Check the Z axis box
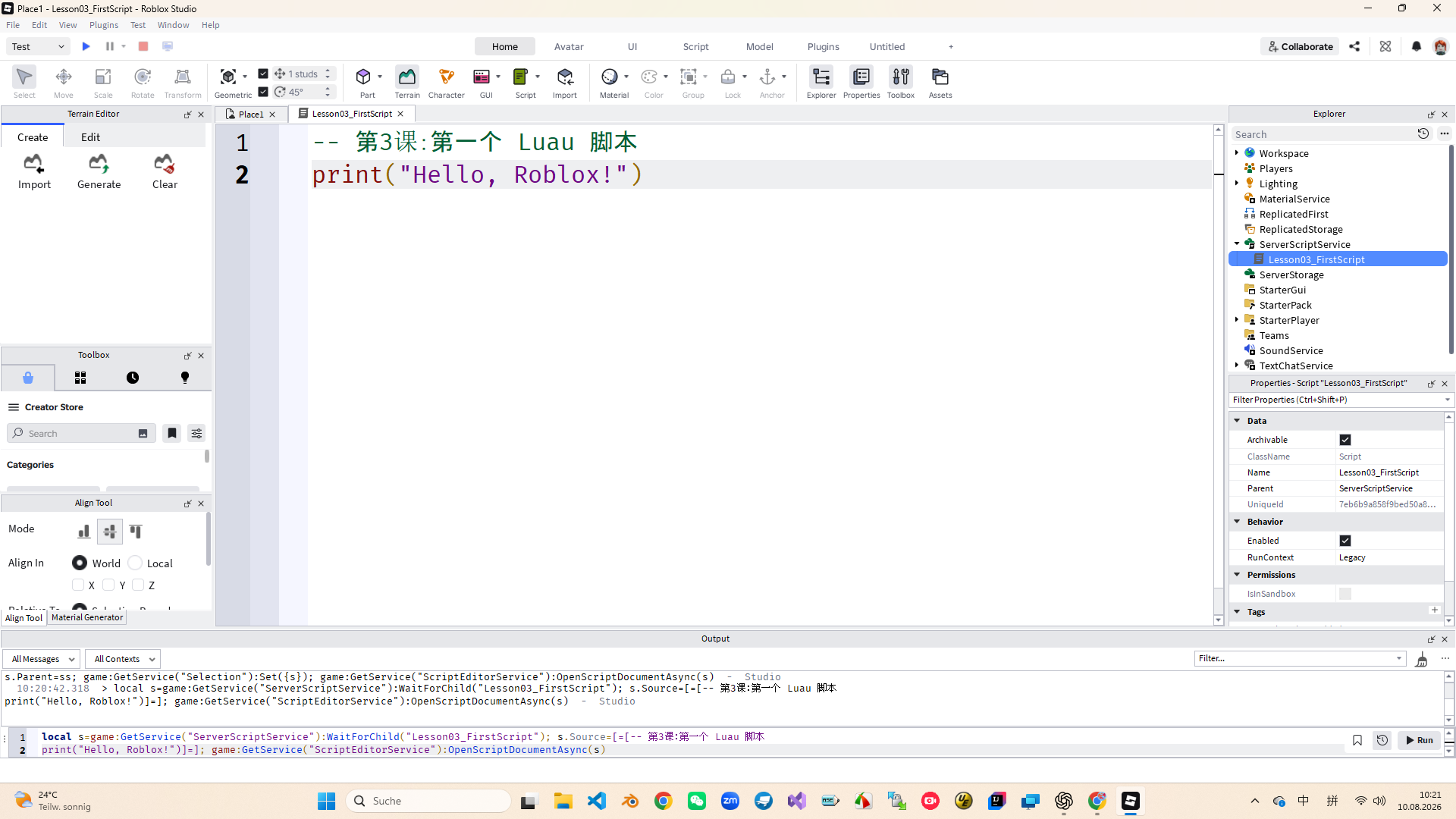 pos(138,585)
